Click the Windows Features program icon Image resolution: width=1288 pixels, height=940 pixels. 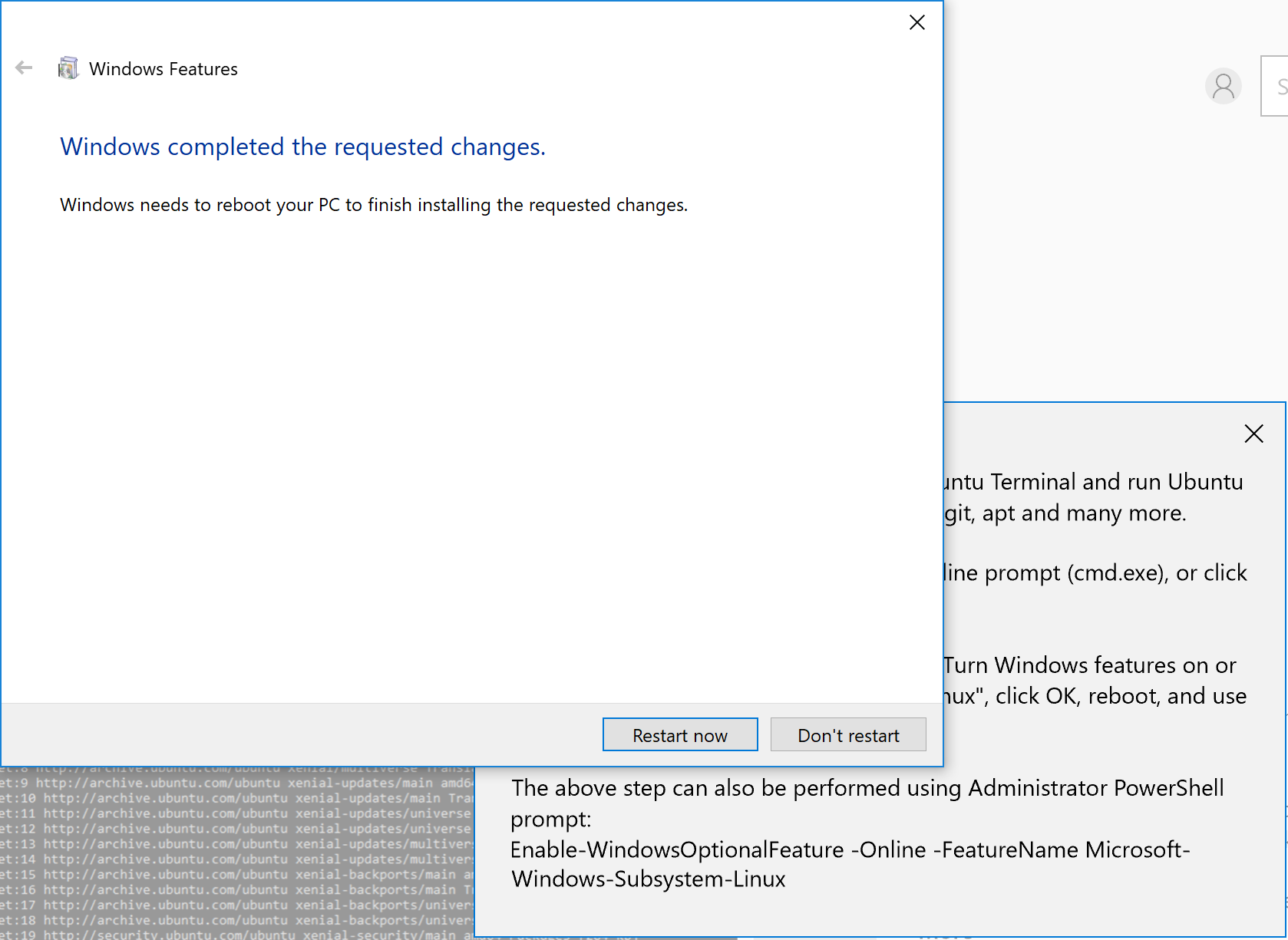(x=68, y=68)
